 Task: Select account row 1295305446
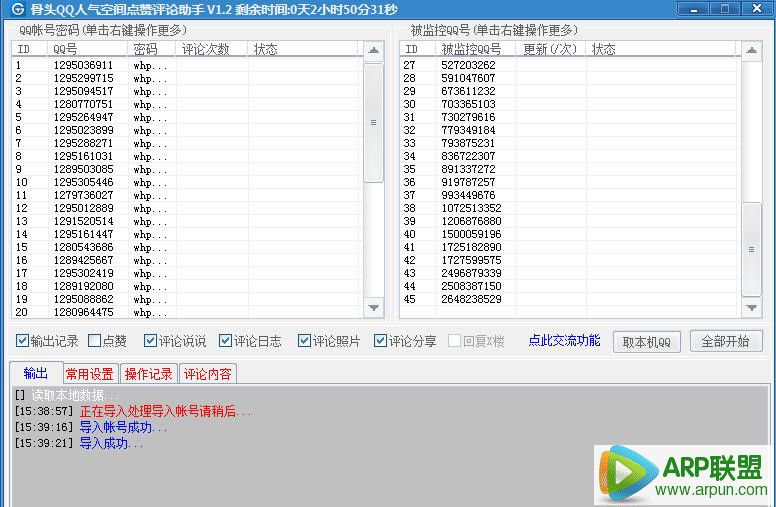188,182
